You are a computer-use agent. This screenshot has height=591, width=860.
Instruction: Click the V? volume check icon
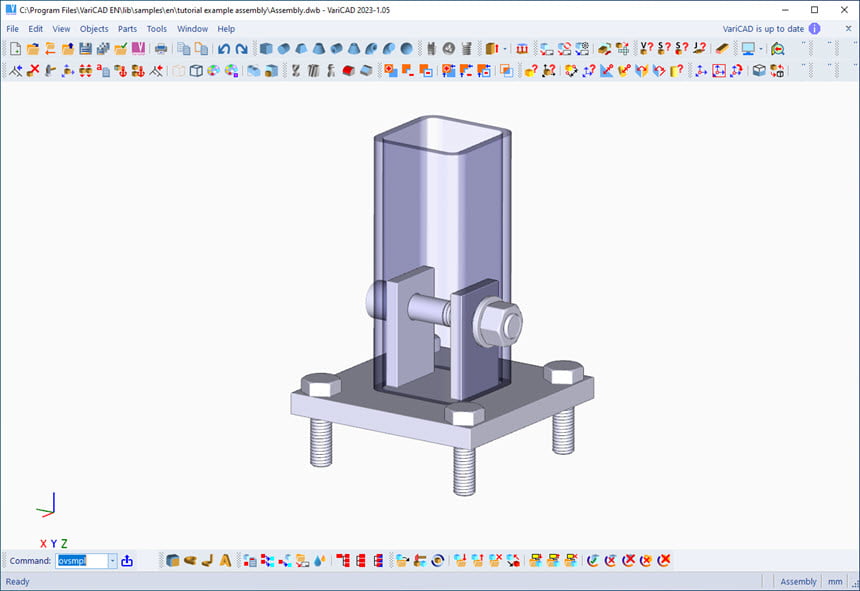pos(647,49)
